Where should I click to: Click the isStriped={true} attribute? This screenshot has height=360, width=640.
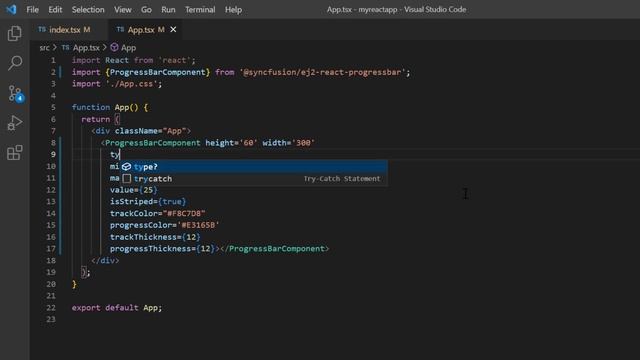click(x=148, y=201)
